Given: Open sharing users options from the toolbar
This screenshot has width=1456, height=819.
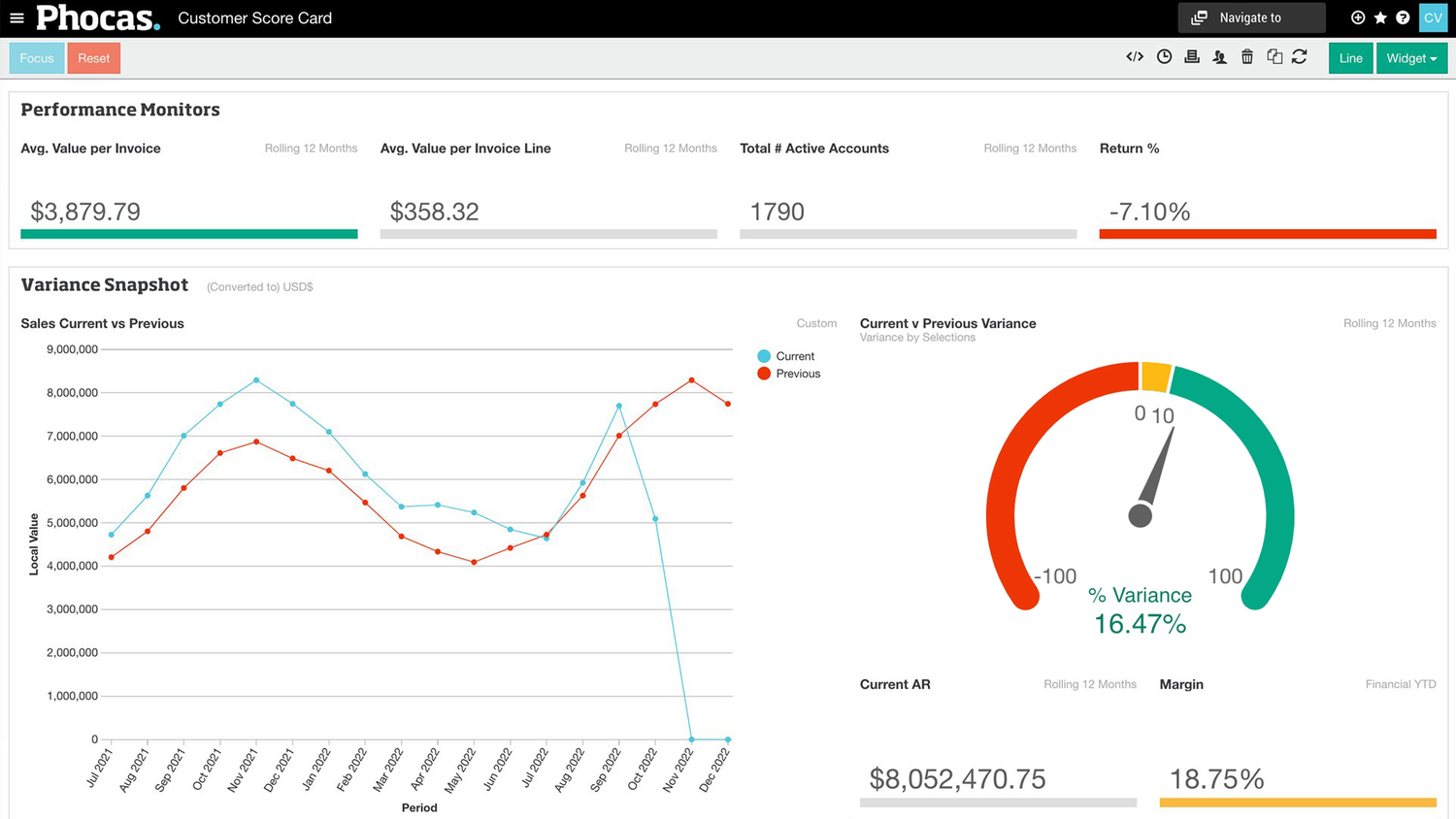Looking at the screenshot, I should [1219, 56].
